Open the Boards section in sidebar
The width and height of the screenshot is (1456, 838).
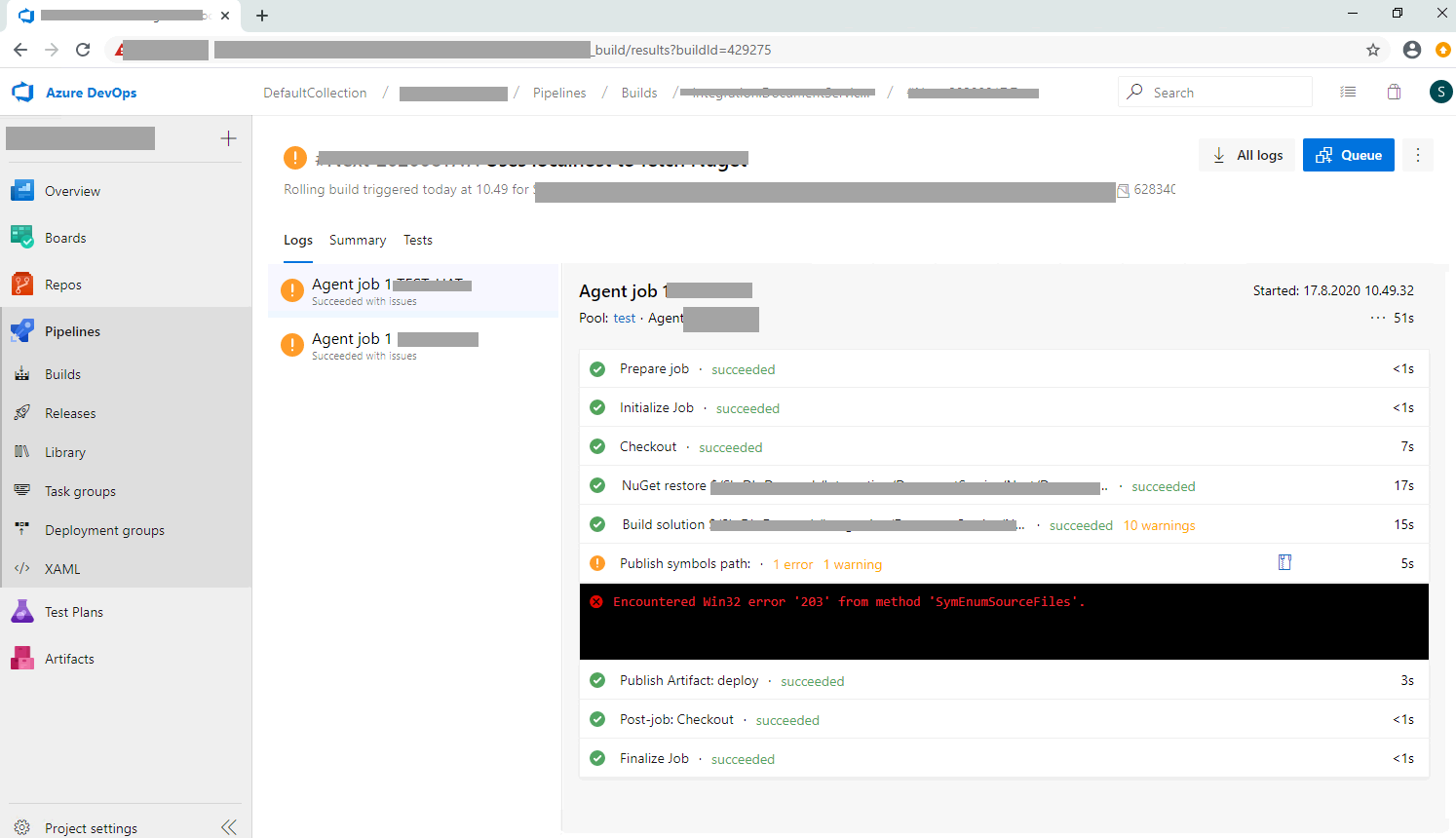[x=65, y=237]
